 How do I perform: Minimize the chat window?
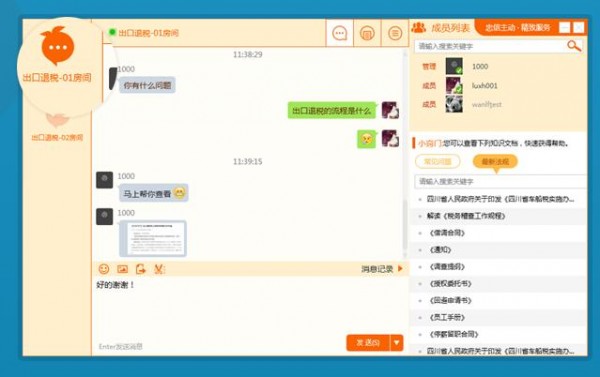564,28
